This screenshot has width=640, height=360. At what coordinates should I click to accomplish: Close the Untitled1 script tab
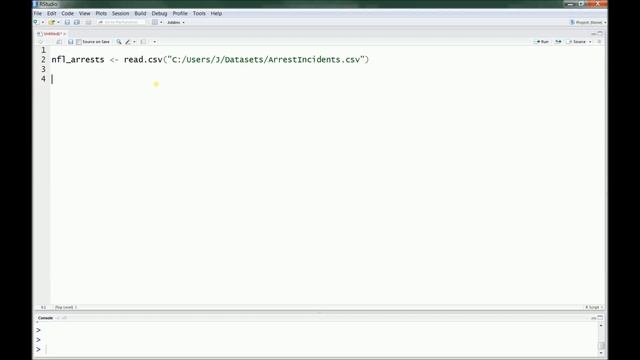click(64, 33)
